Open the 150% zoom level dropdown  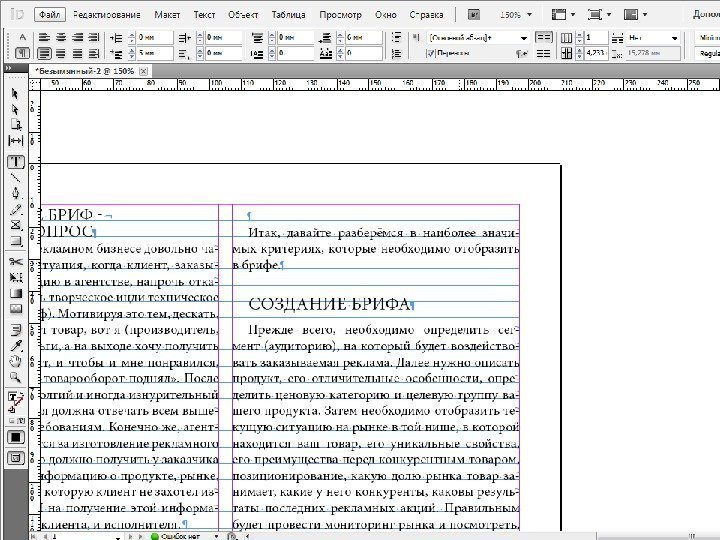529,16
